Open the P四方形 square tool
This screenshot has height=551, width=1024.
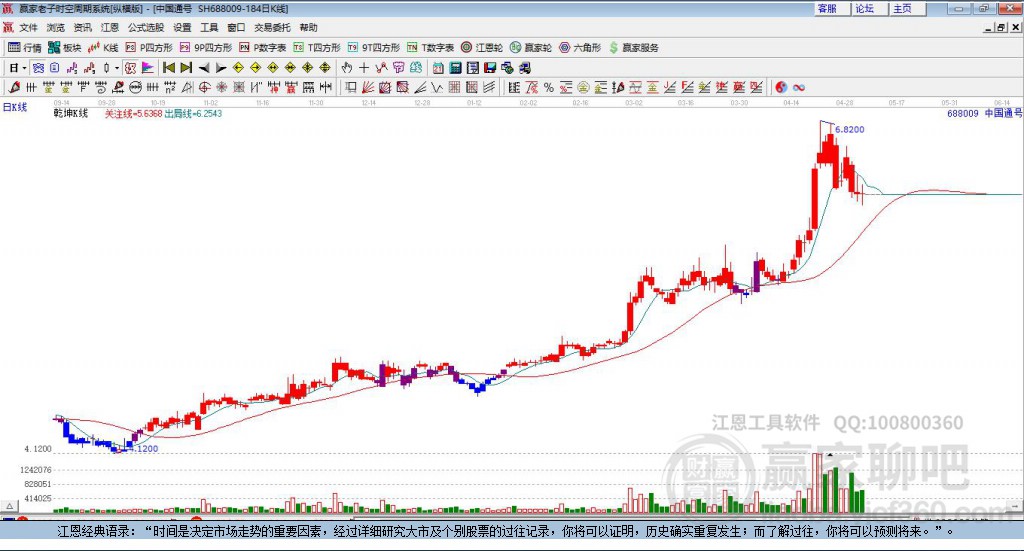[x=149, y=48]
